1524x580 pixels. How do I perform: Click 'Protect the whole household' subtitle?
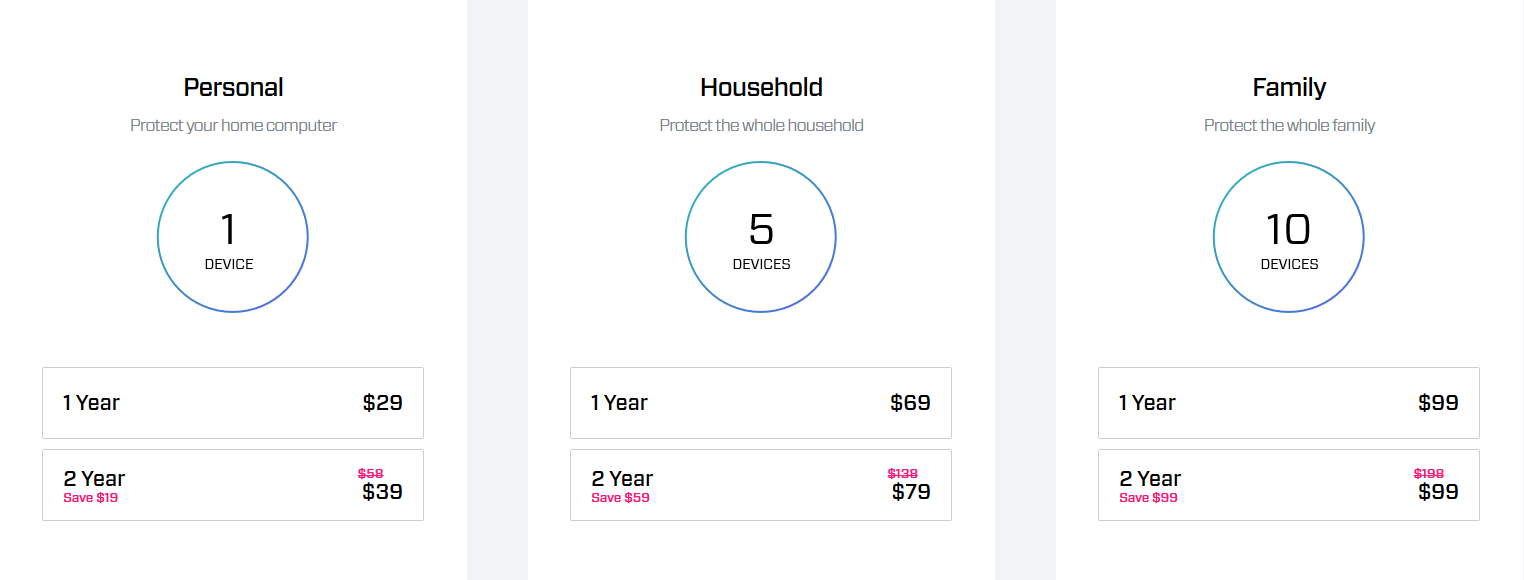[x=762, y=126]
